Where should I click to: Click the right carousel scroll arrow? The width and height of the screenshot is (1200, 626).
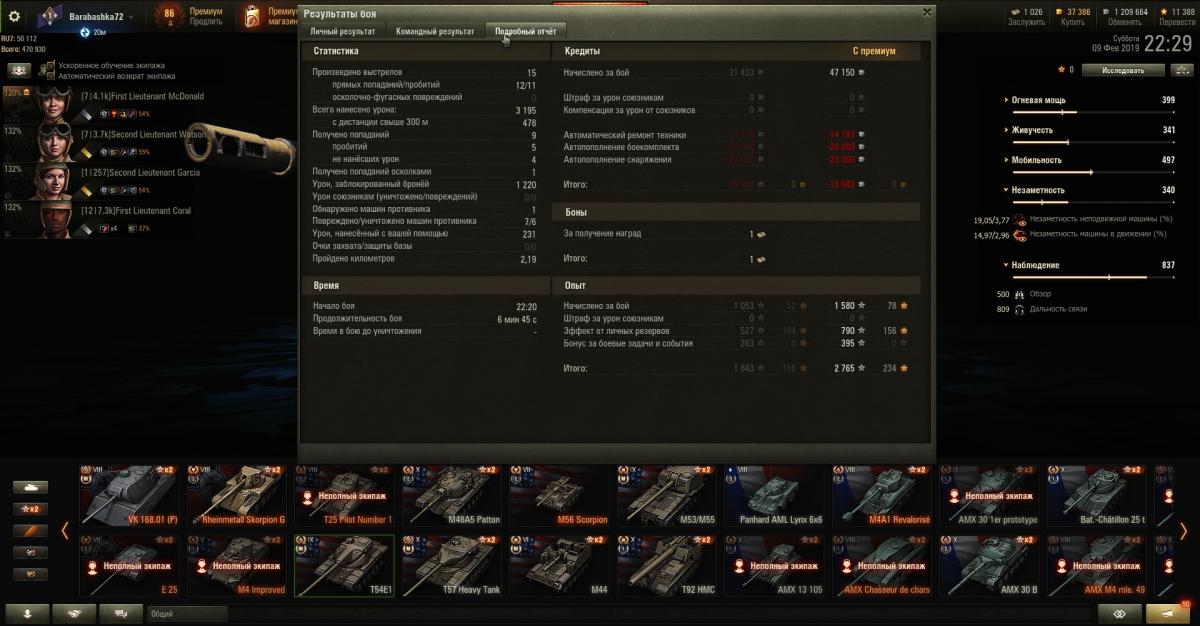1183,530
